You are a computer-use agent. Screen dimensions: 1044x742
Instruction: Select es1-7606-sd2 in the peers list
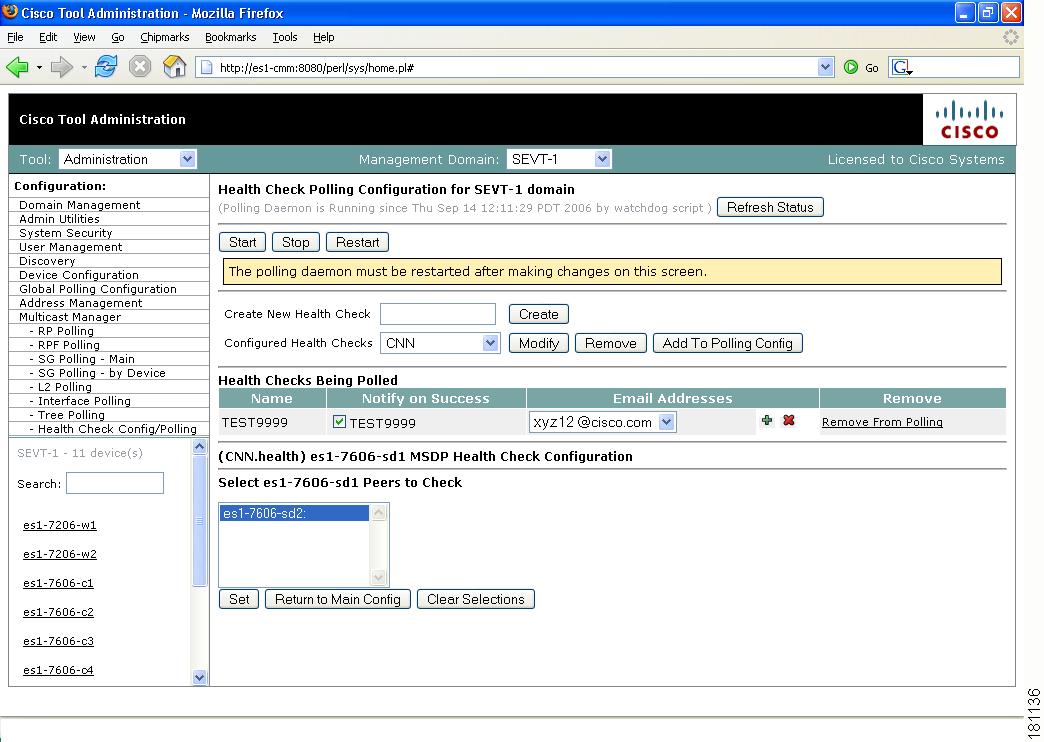(294, 513)
